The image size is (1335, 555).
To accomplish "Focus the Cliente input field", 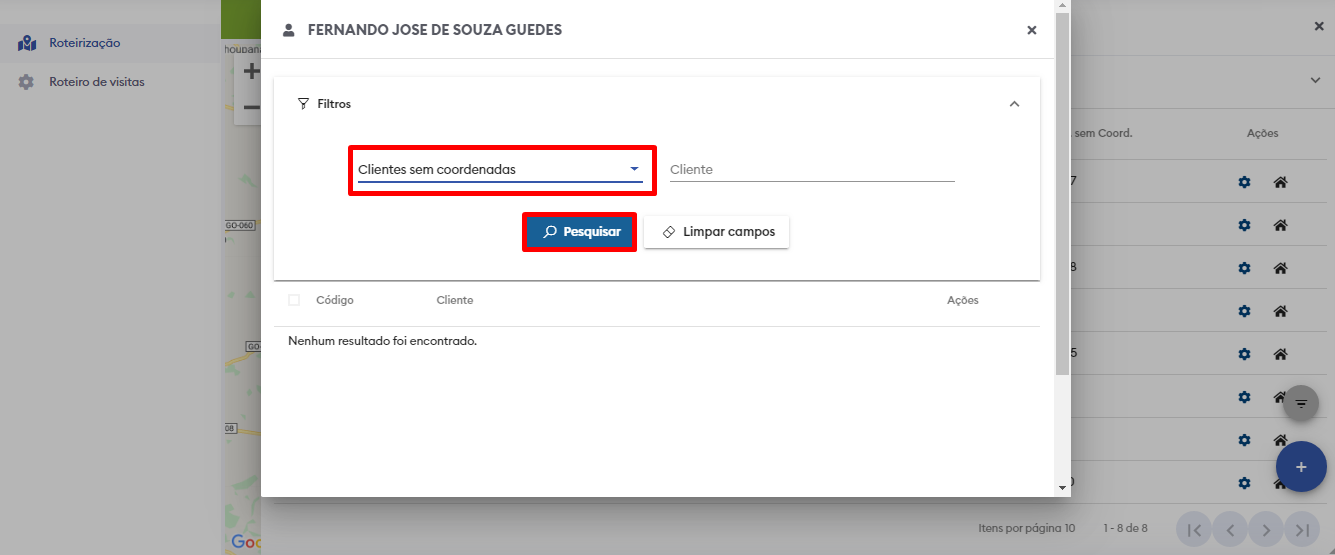I will [812, 170].
